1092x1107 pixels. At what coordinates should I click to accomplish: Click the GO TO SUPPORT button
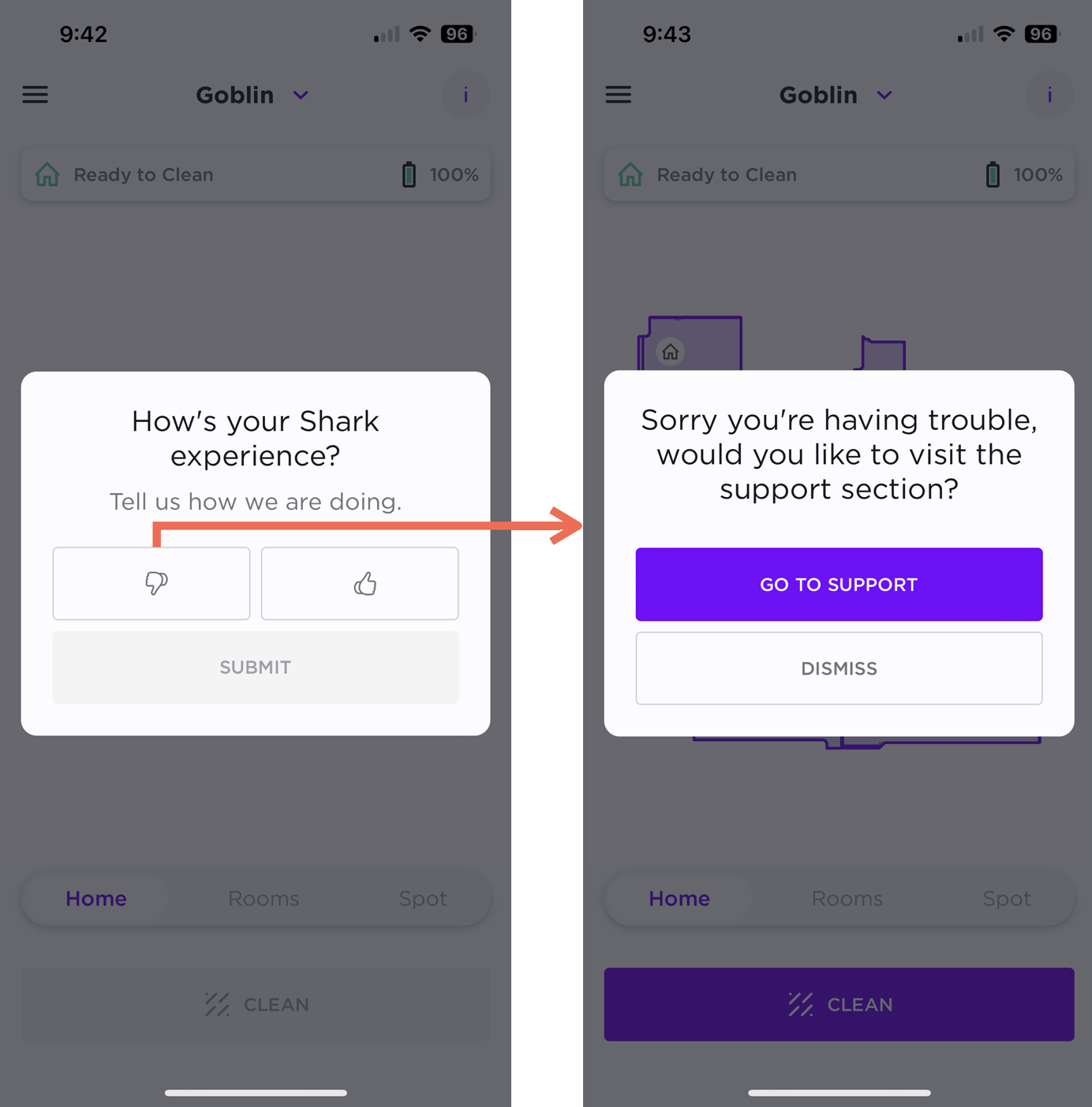839,584
